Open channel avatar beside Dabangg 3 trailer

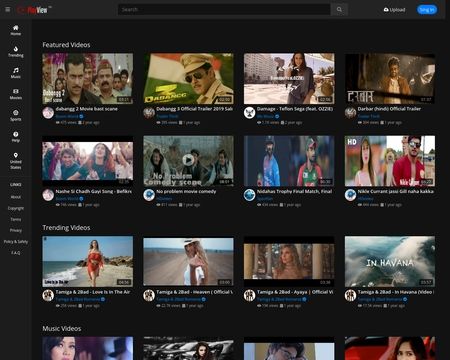click(x=149, y=113)
